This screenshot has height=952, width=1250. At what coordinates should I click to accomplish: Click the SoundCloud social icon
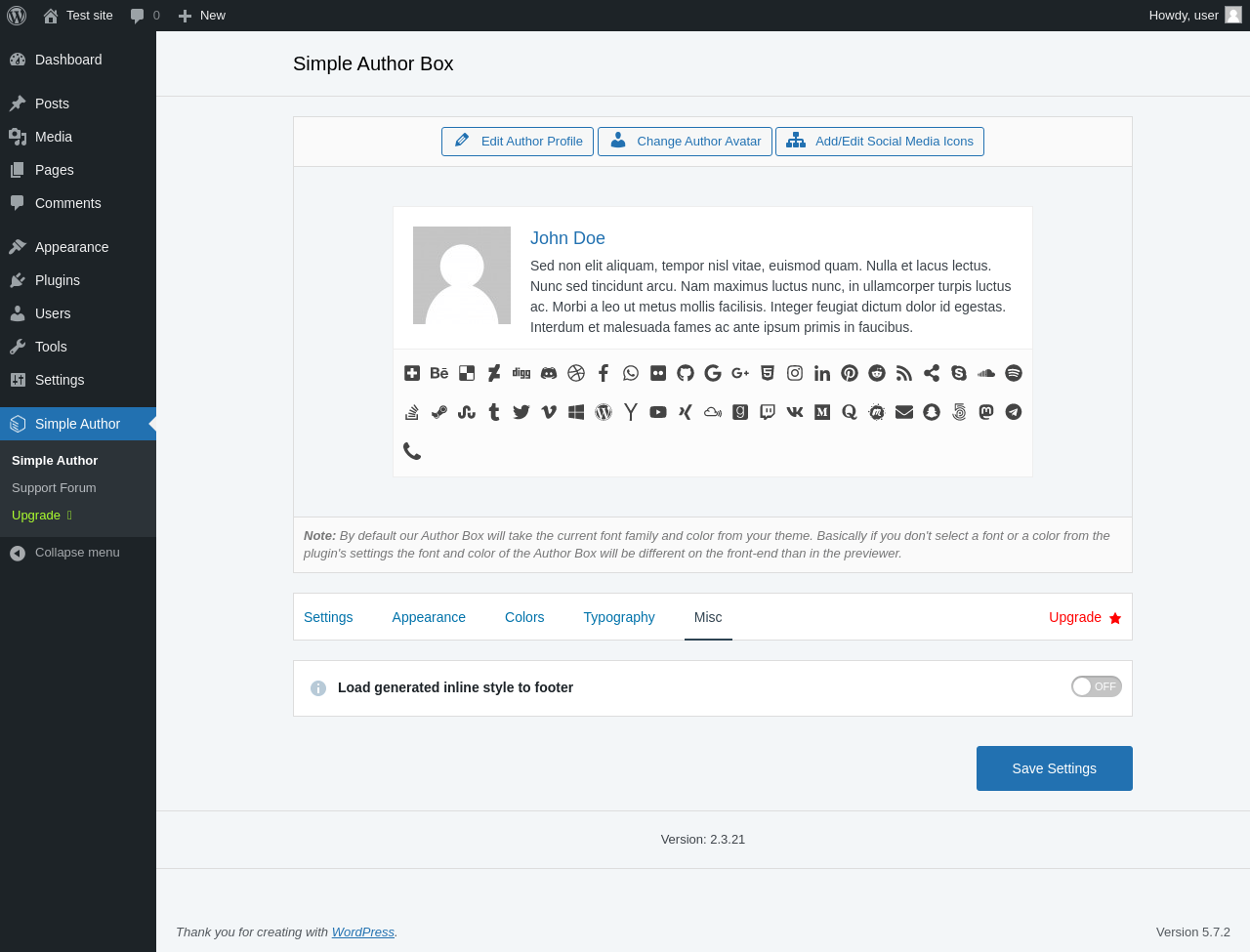click(986, 373)
